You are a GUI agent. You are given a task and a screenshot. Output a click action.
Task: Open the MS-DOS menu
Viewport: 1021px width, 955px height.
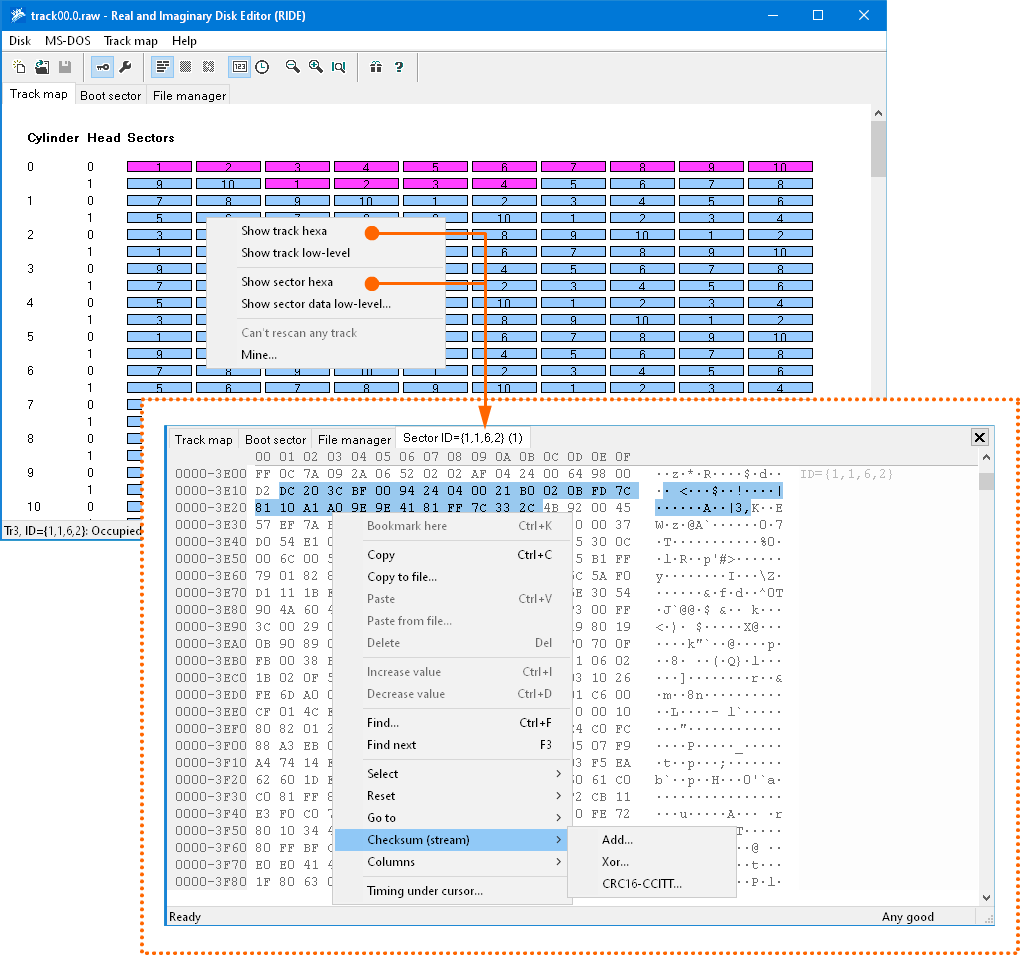[x=67, y=41]
